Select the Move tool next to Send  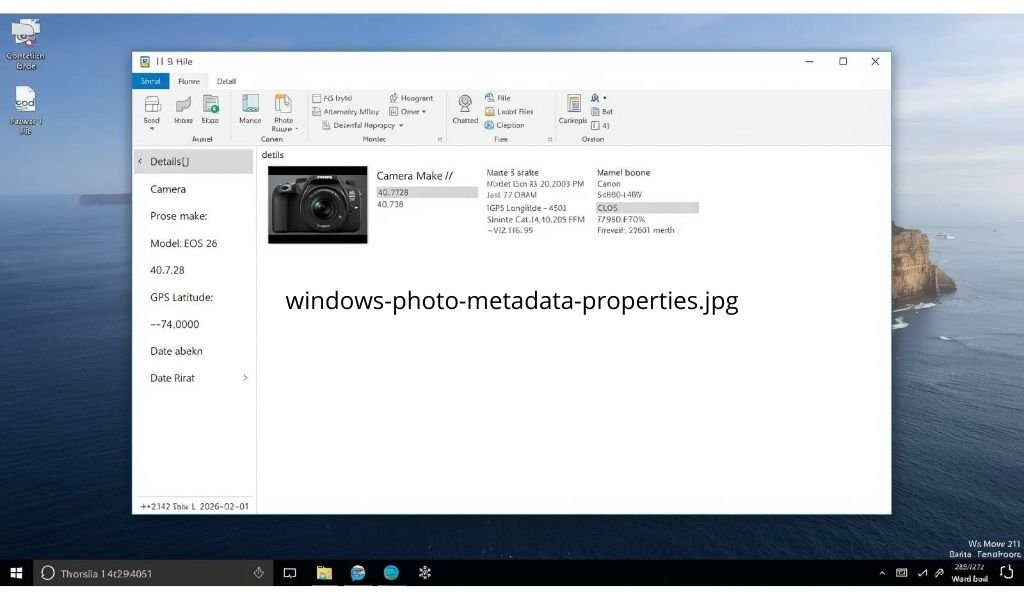pos(181,108)
